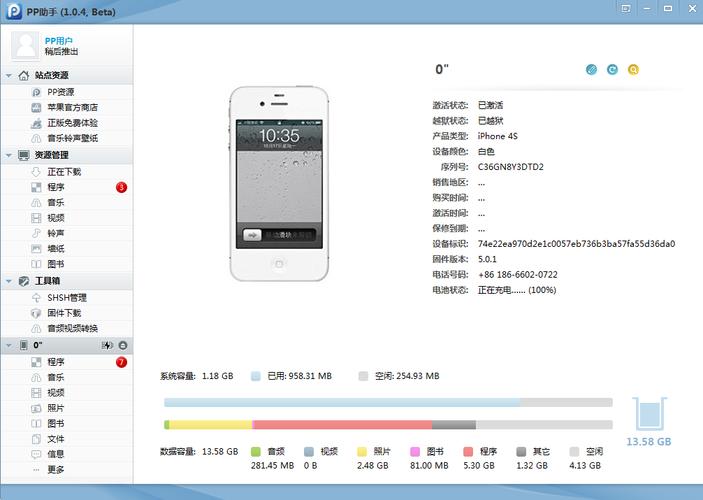The height and width of the screenshot is (500, 703).
Task: Click the monitor icon of 资源管理
Action: coord(24,155)
